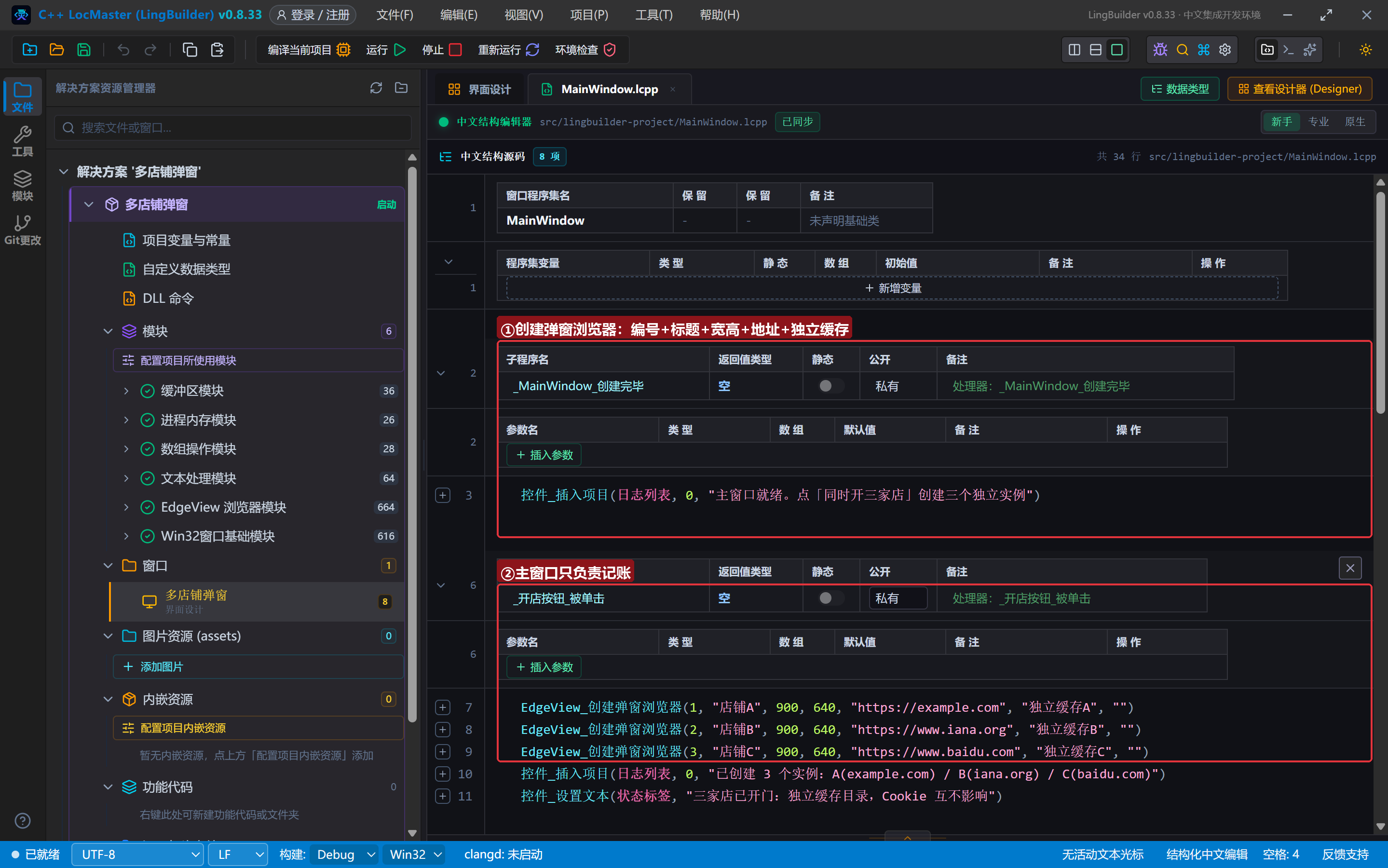Image resolution: width=1388 pixels, height=868 pixels.
Task: Click the search magnifier icon in top toolbar
Action: click(1182, 50)
